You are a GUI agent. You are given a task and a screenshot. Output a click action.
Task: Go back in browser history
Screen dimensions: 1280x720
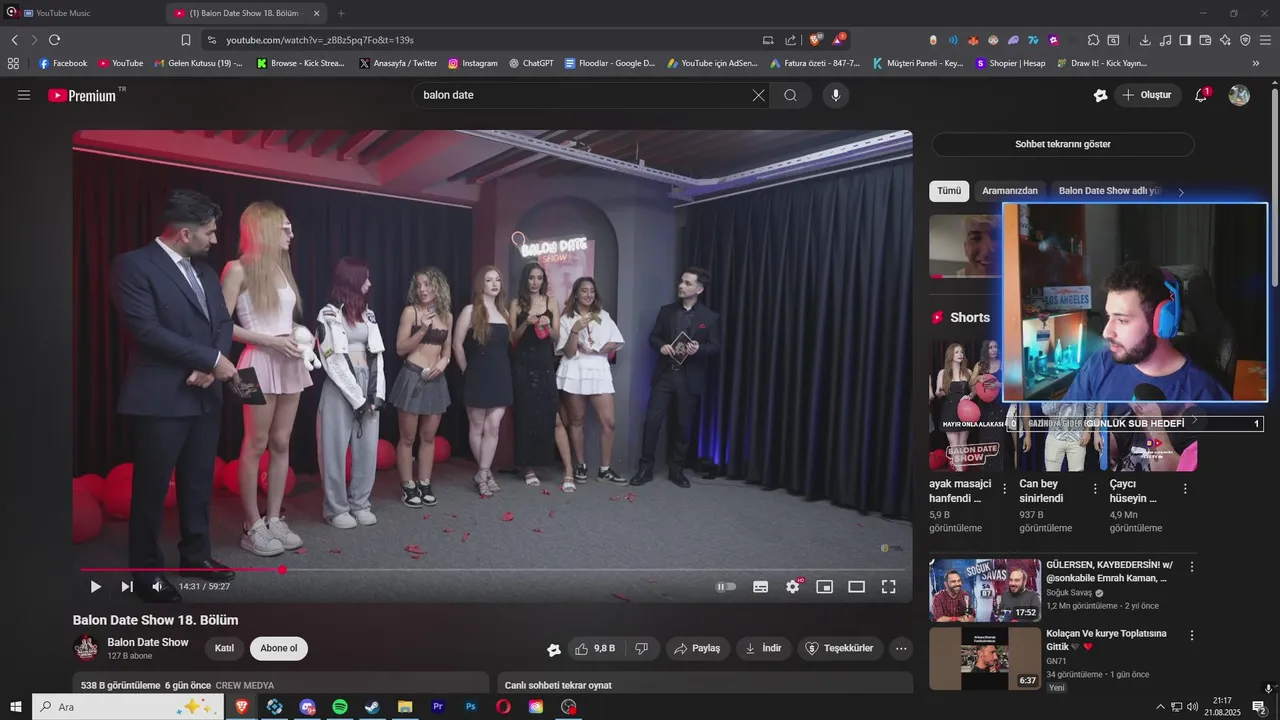[x=14, y=40]
